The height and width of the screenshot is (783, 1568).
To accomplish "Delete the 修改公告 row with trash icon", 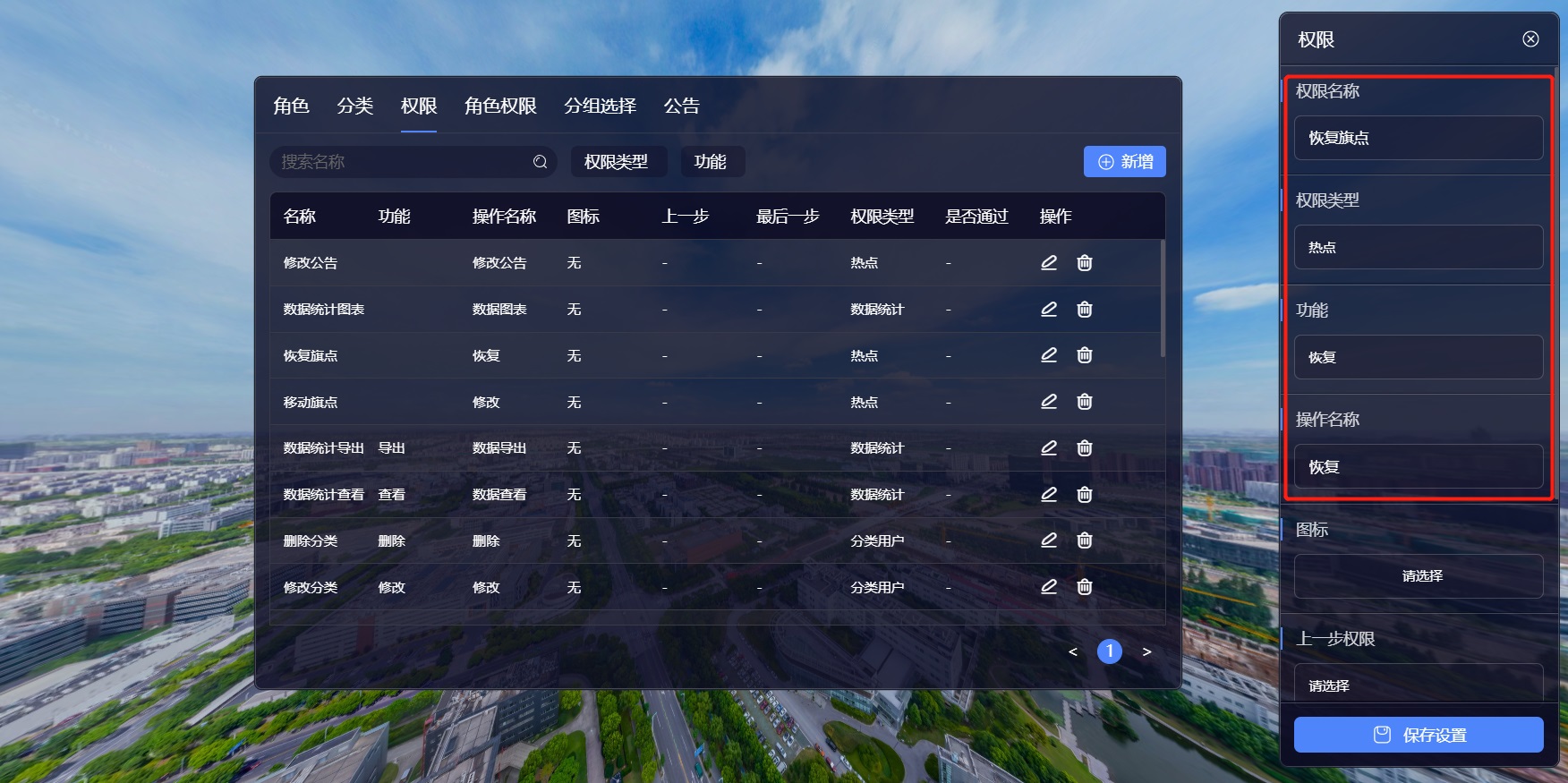I will (1085, 262).
